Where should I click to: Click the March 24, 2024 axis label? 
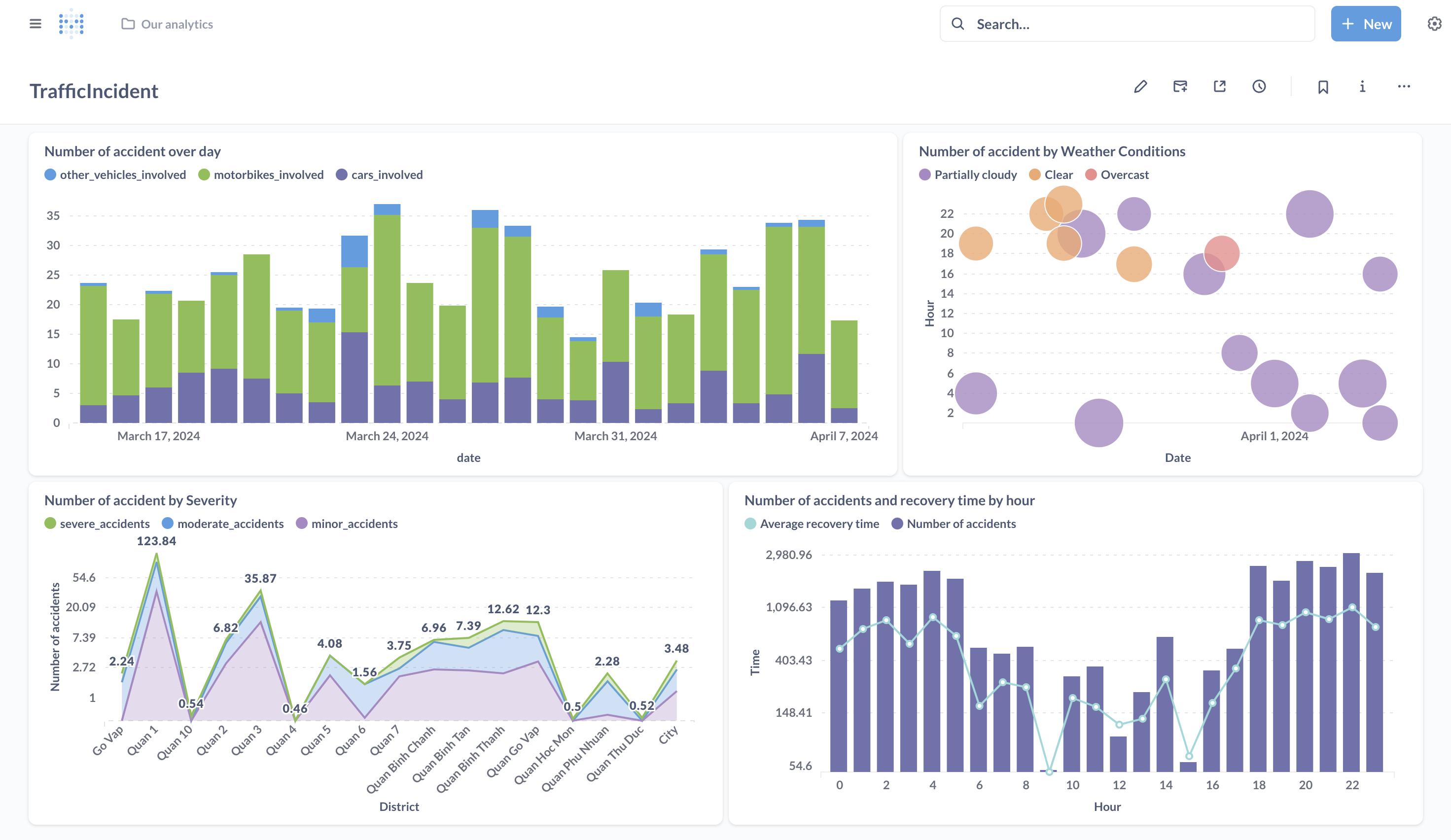387,436
